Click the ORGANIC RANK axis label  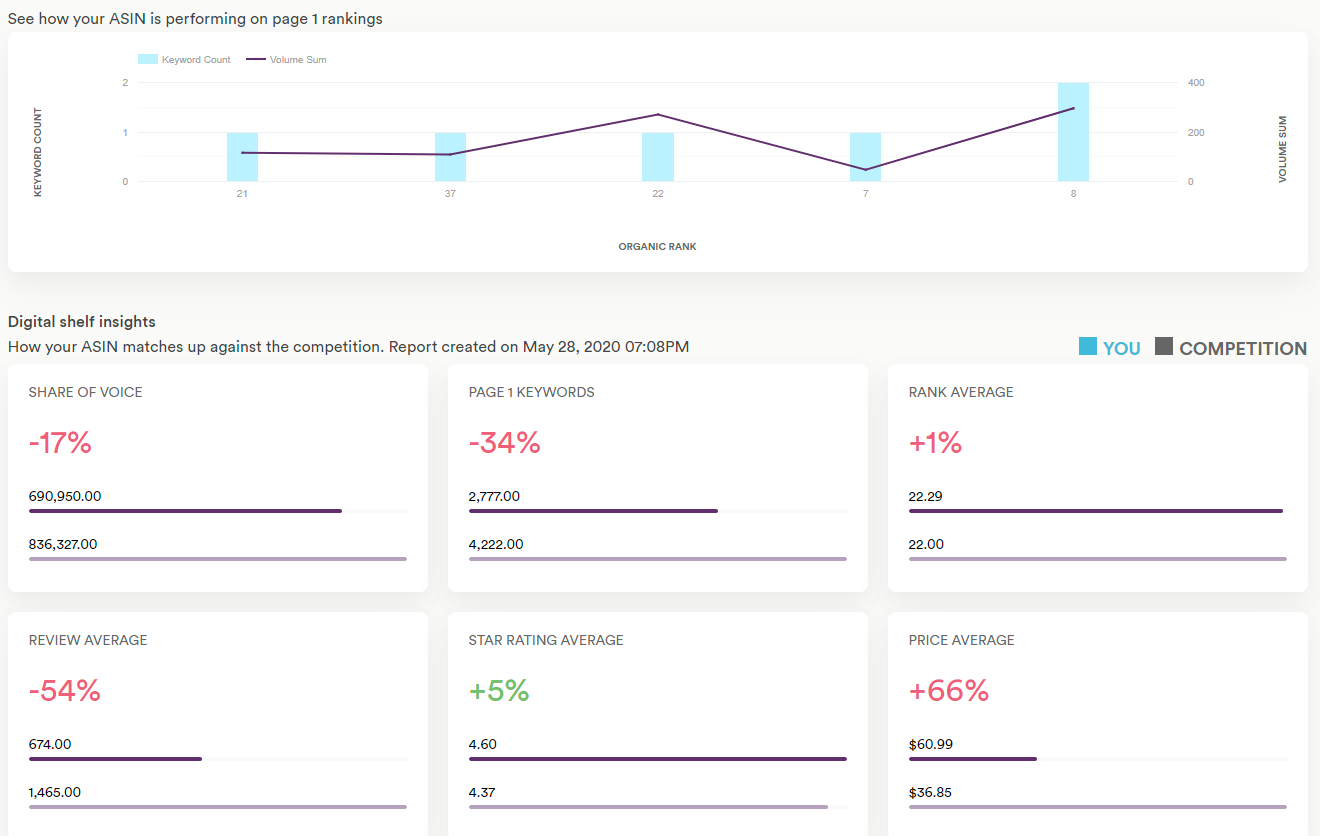tap(657, 246)
